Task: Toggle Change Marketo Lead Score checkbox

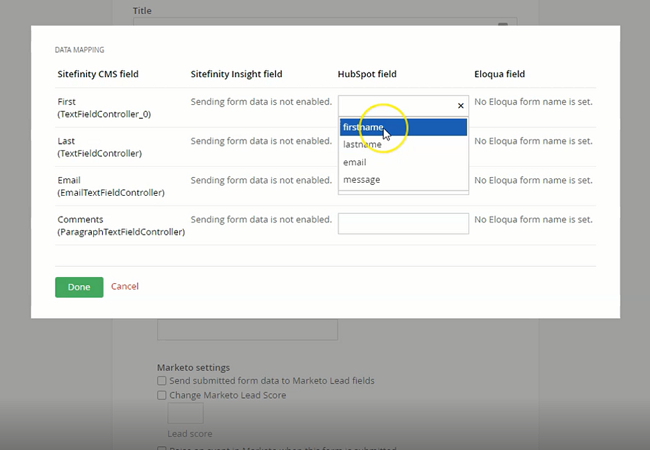Action: [162, 395]
